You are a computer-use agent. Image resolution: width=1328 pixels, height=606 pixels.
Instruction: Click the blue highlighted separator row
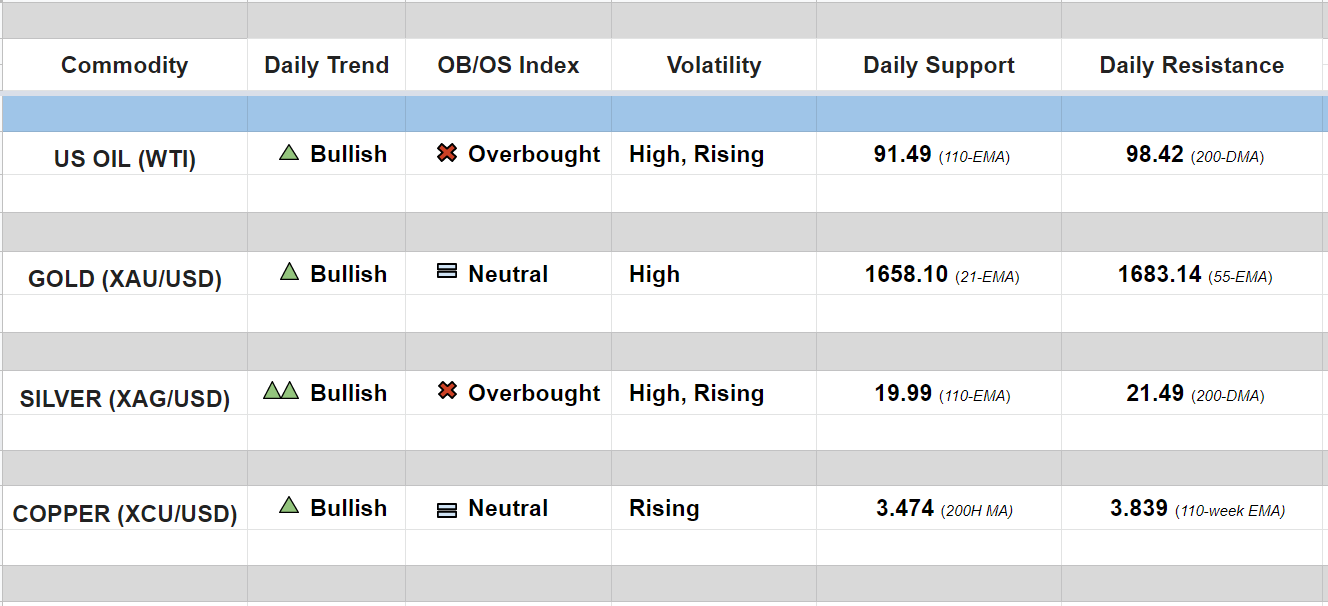click(x=664, y=114)
